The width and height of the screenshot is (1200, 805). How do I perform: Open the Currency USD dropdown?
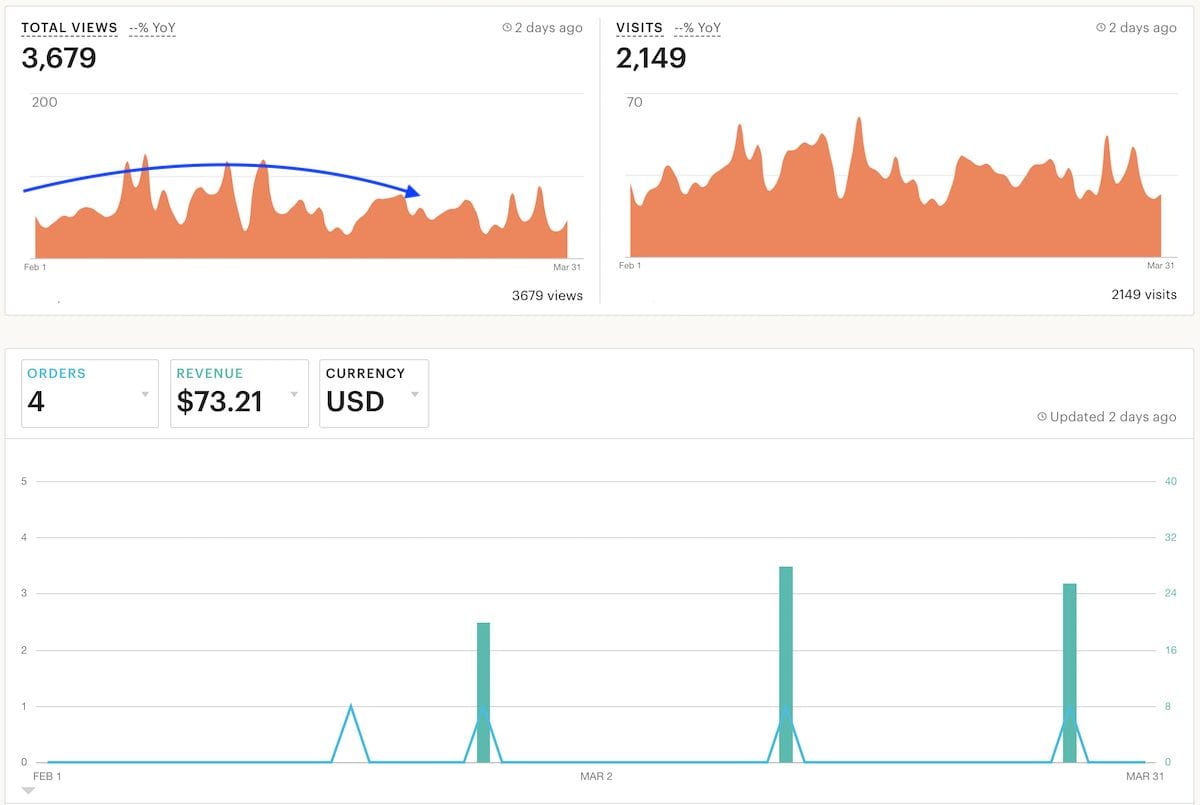[374, 394]
